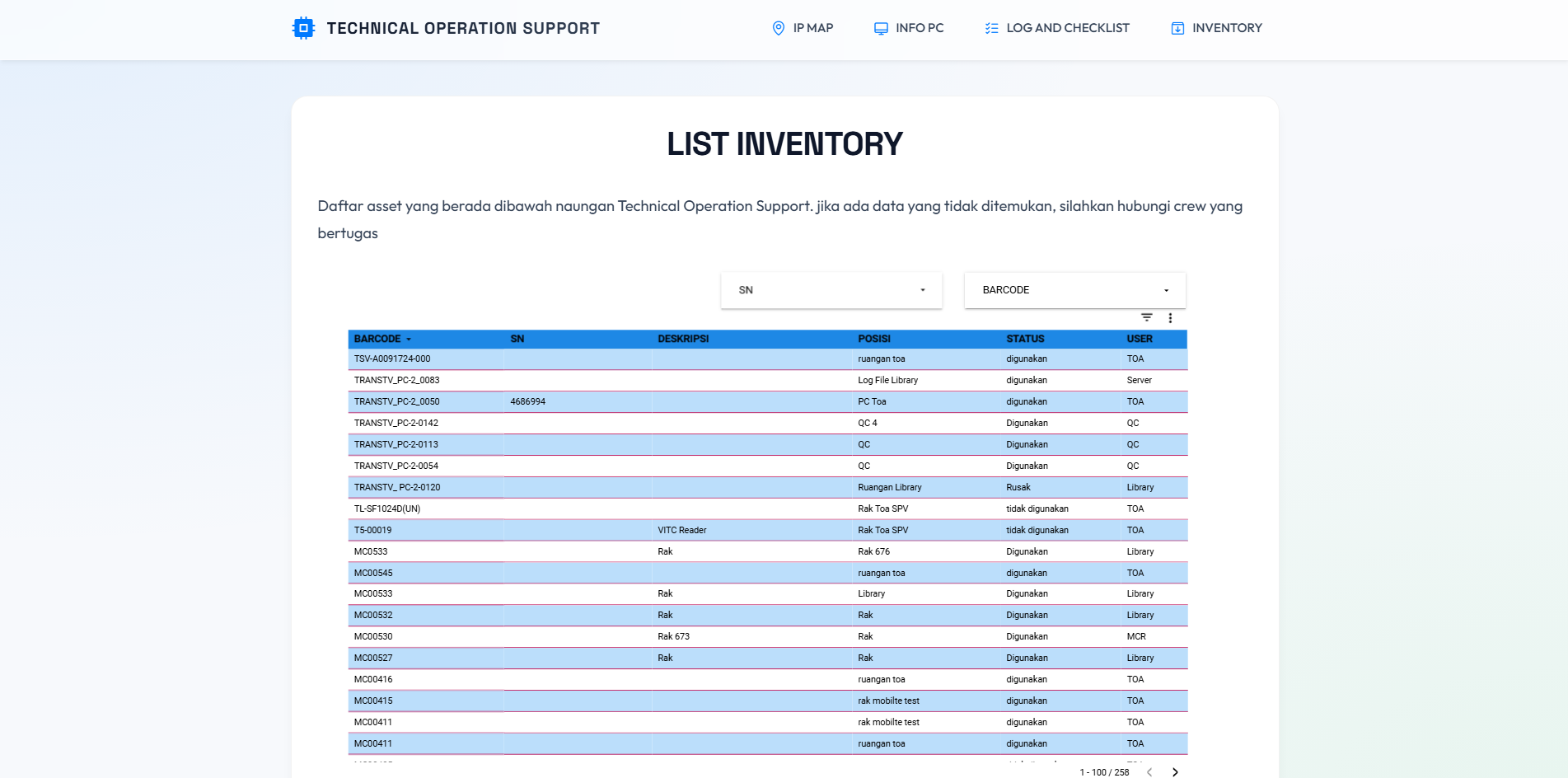Toggle sort arrow on BARCODE column header
Image resolution: width=1568 pixels, height=778 pixels.
pyautogui.click(x=409, y=340)
